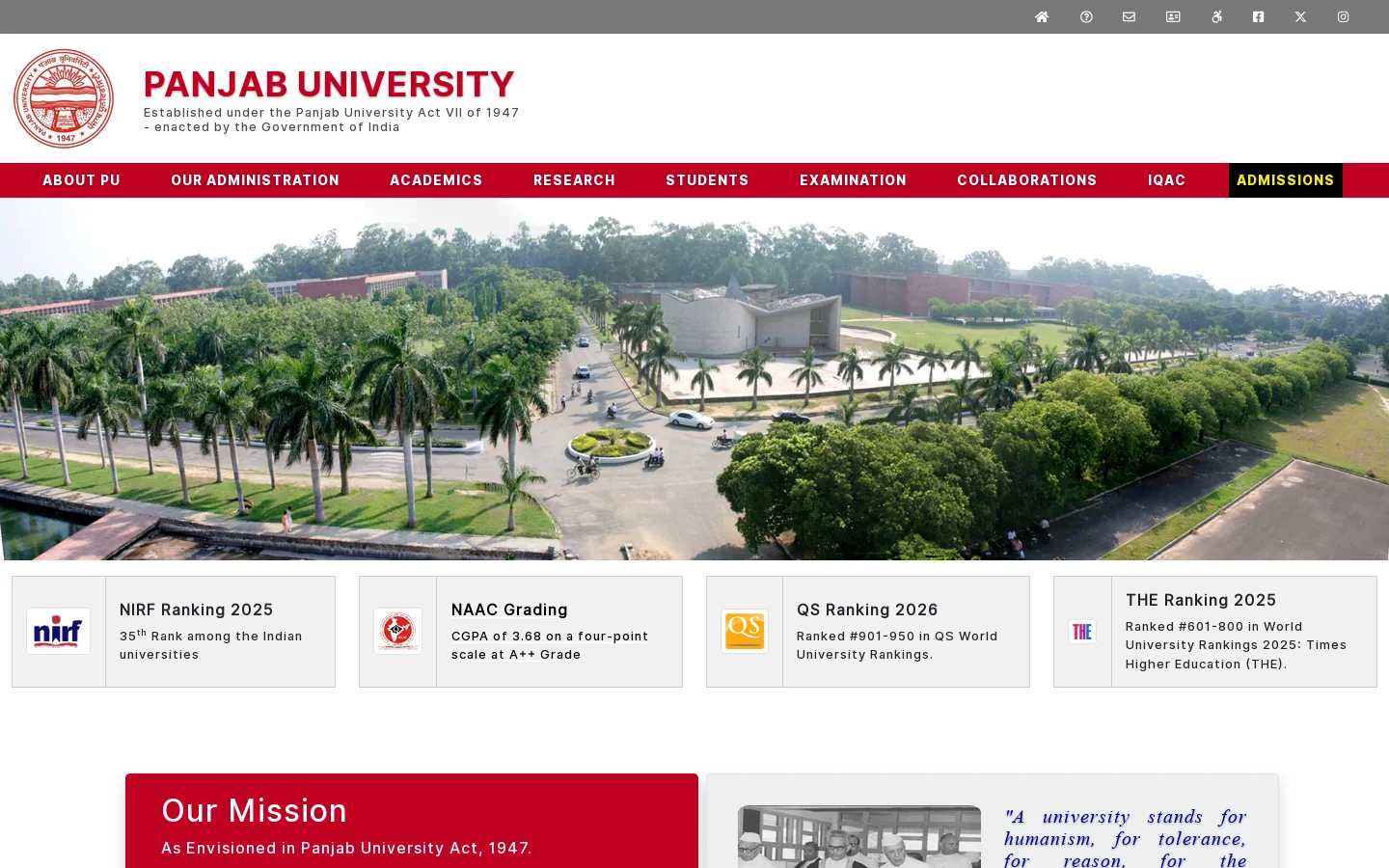1389x868 pixels.
Task: Open the X (Twitter) icon
Action: pos(1300,16)
